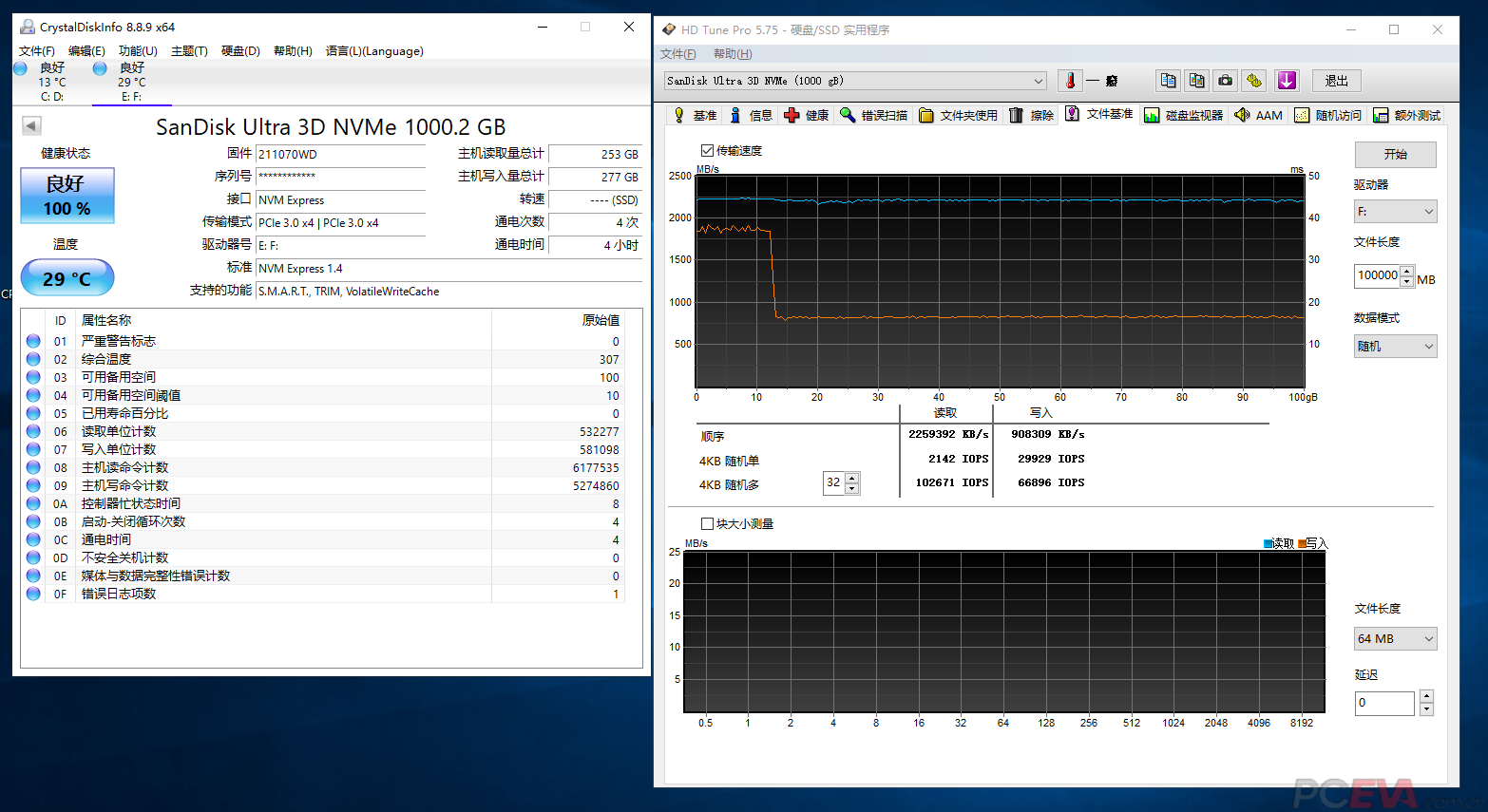Click the status orb for attribute 03 可用备用空间
The height and width of the screenshot is (812, 1488).
[x=33, y=377]
